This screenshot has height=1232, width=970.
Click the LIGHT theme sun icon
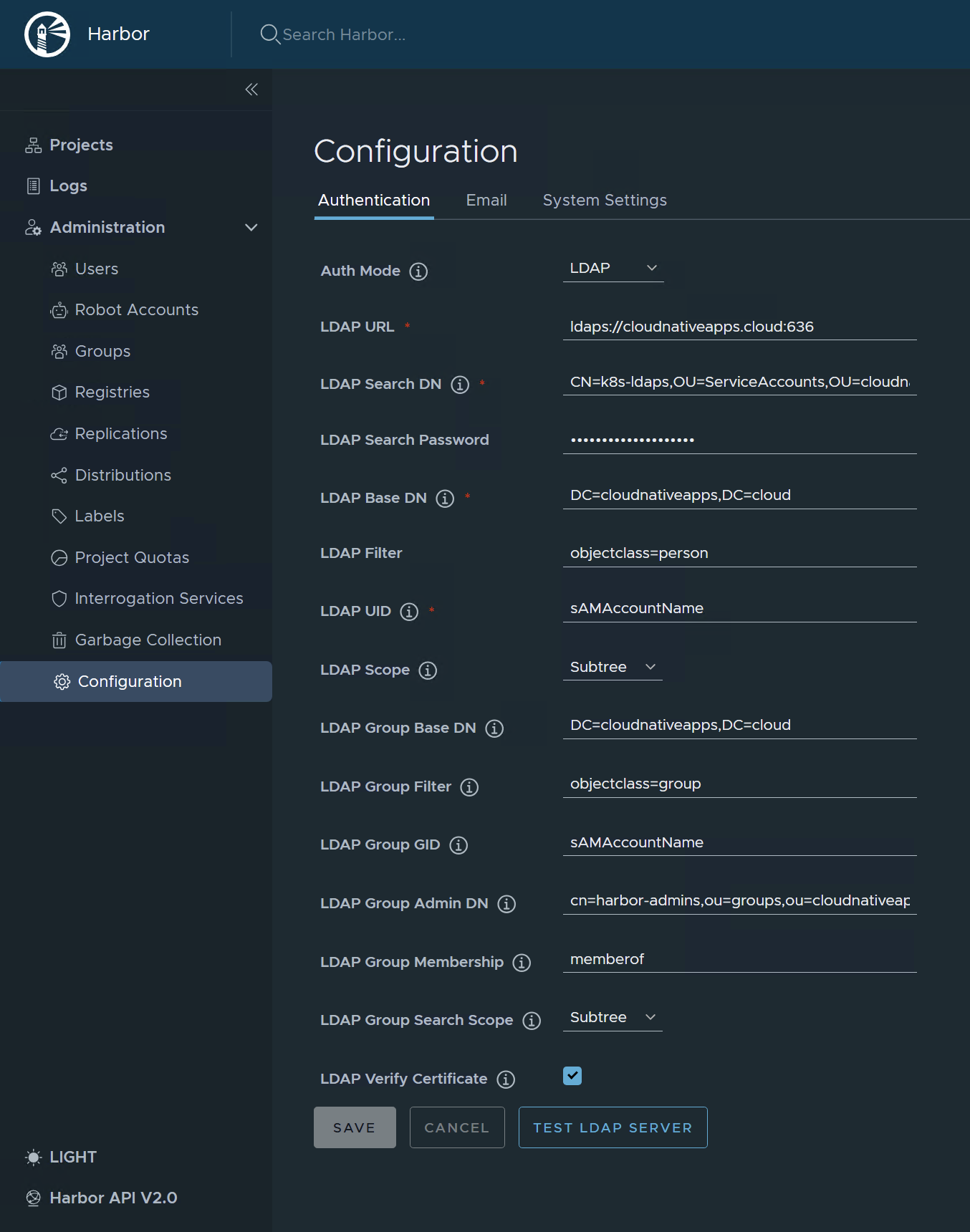(33, 1158)
